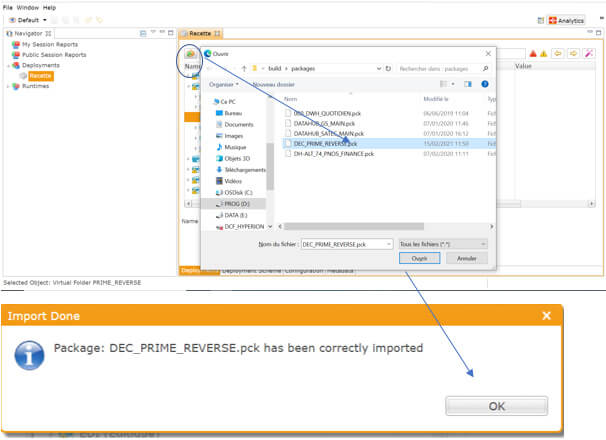Image resolution: width=606 pixels, height=440 pixels.
Task: Click OK in the Import Done dialog
Action: (x=497, y=406)
